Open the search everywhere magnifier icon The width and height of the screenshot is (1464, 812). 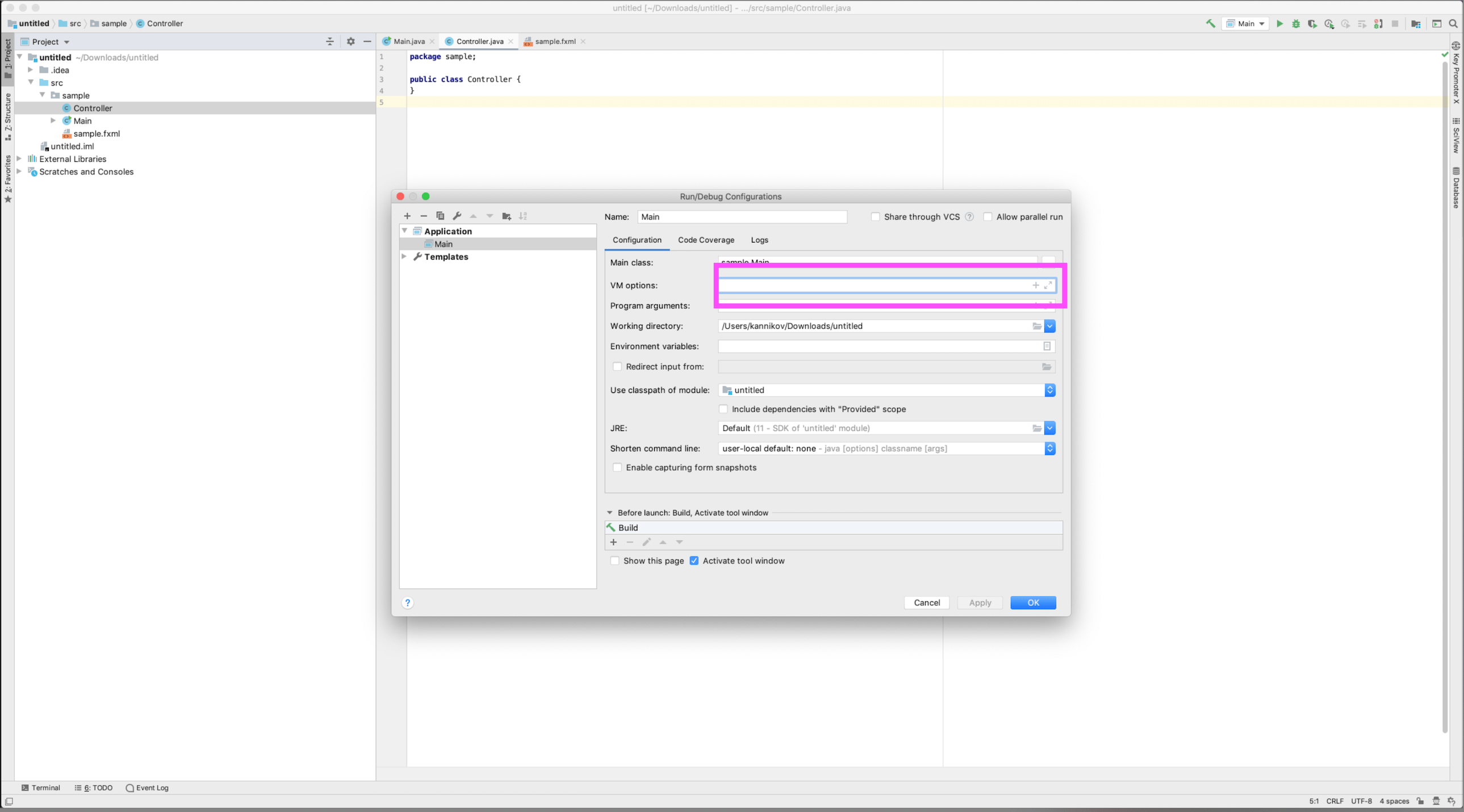pos(1453,23)
